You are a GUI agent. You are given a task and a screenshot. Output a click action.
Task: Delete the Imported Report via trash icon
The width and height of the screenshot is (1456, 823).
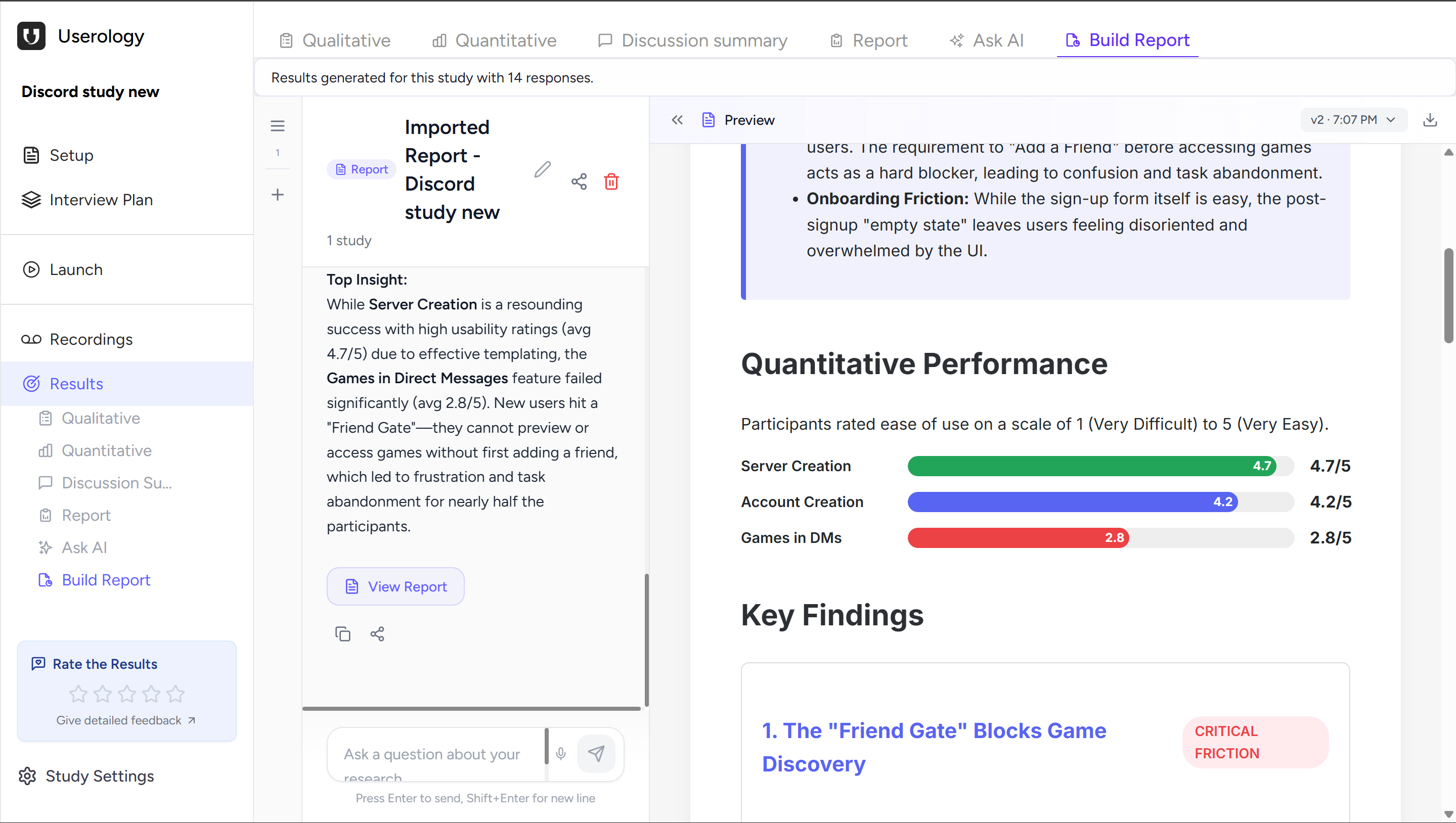point(611,181)
